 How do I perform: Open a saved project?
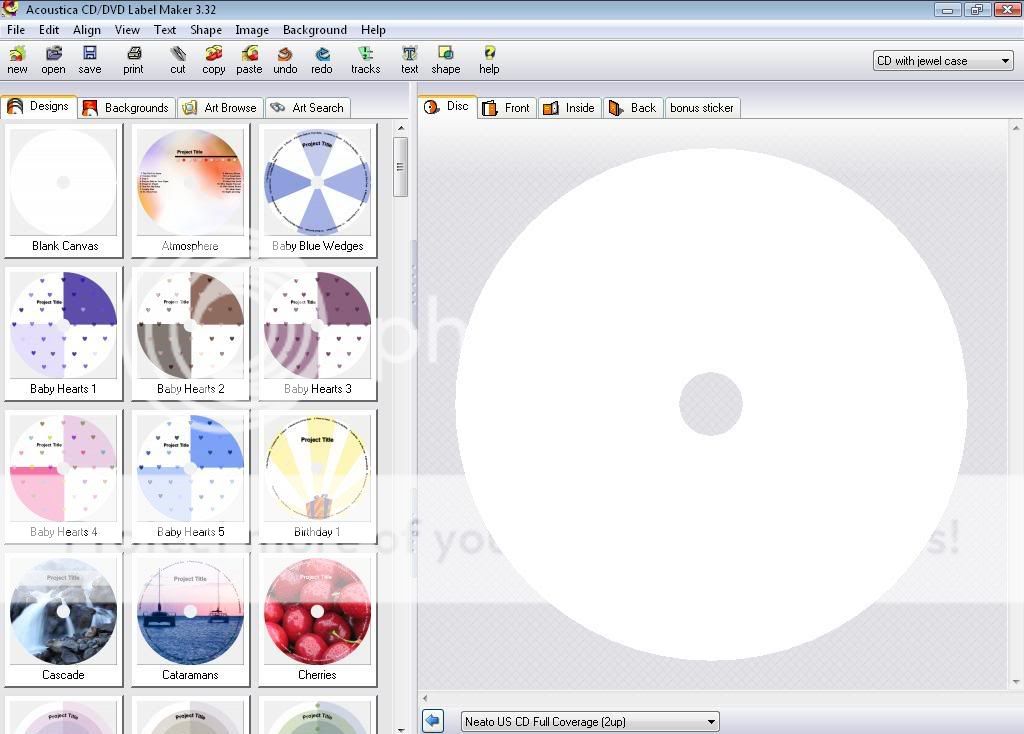pos(53,60)
